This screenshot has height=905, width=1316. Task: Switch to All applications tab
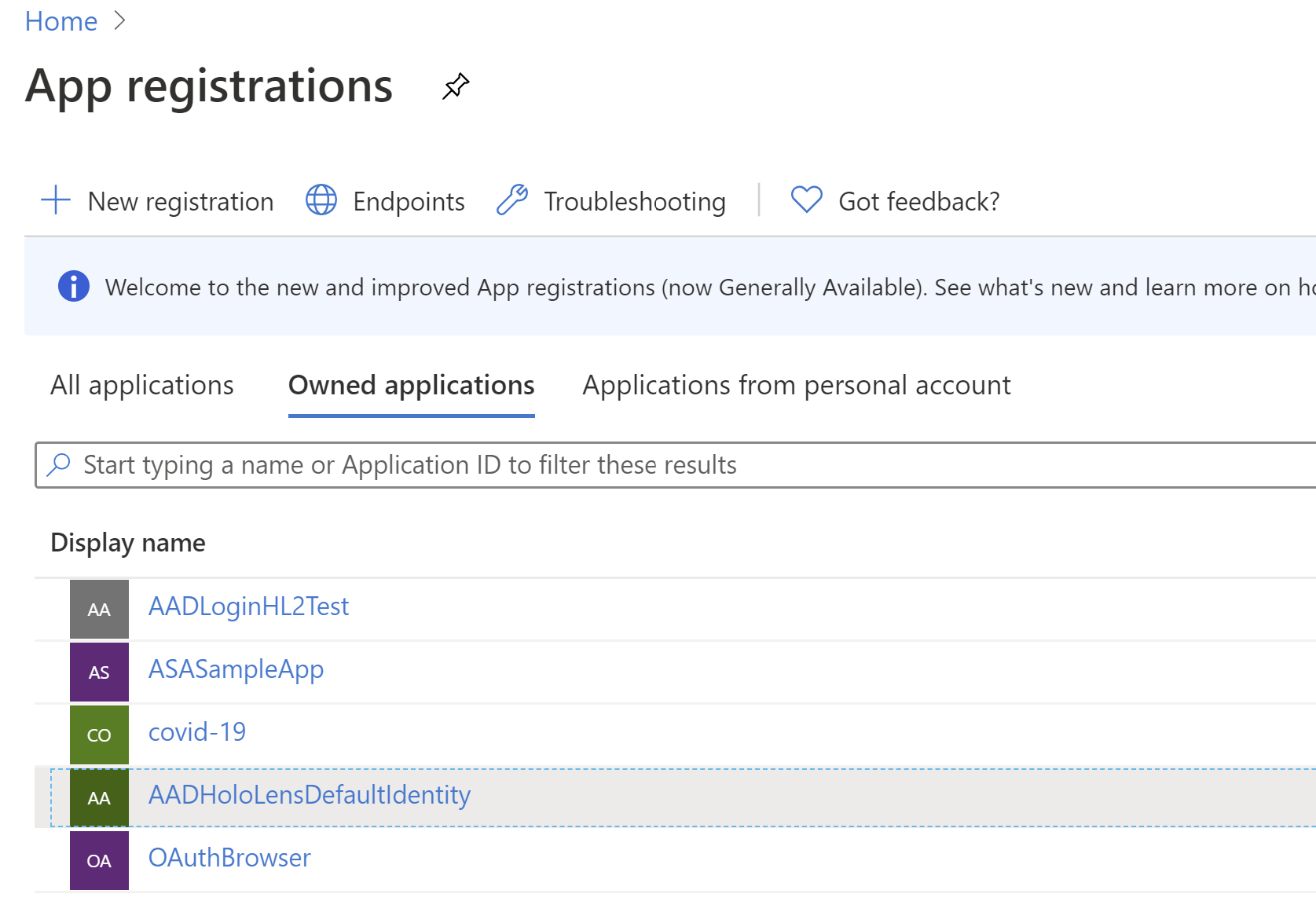(142, 386)
